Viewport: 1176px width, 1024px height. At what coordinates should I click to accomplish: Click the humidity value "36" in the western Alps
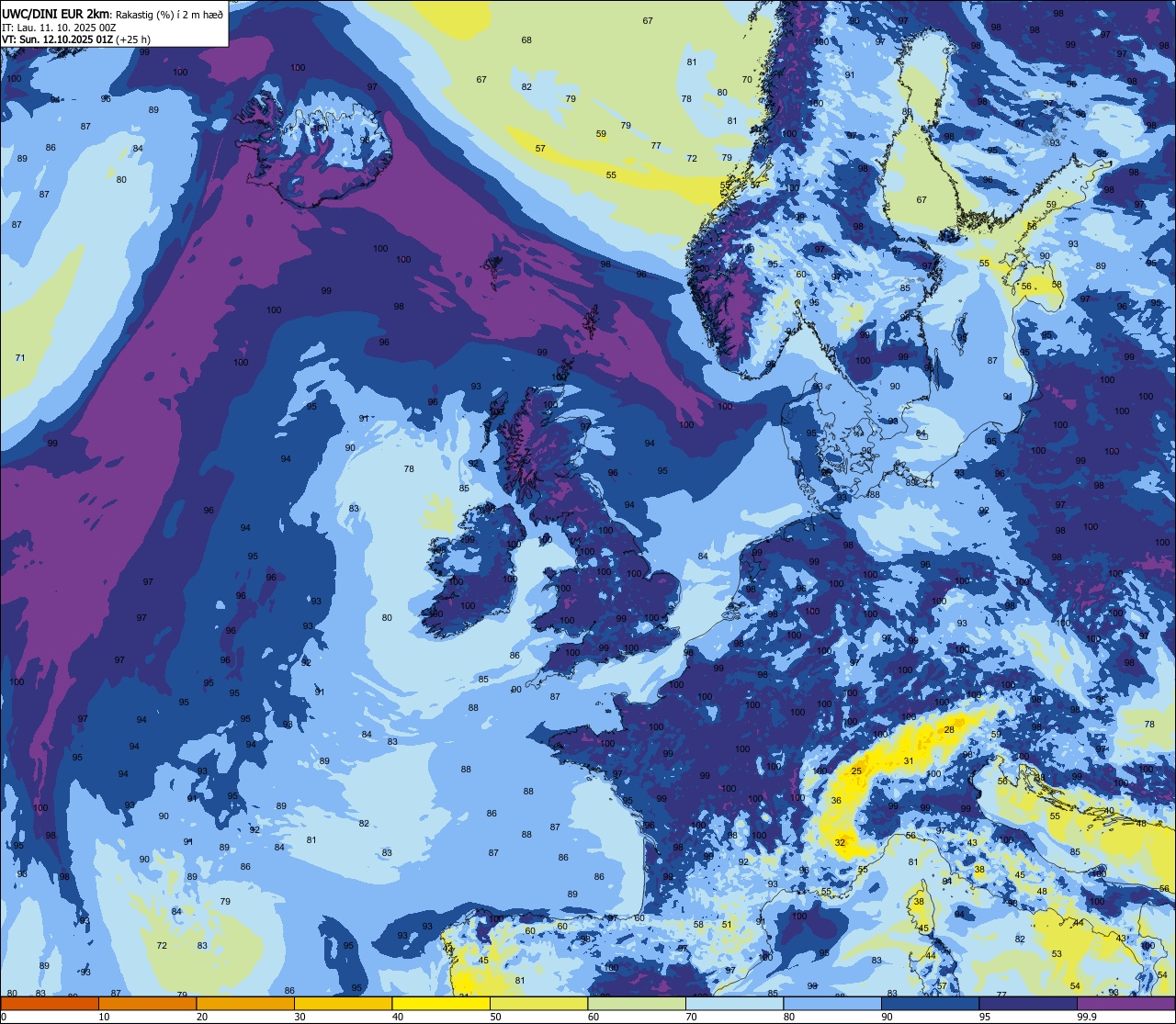[836, 801]
